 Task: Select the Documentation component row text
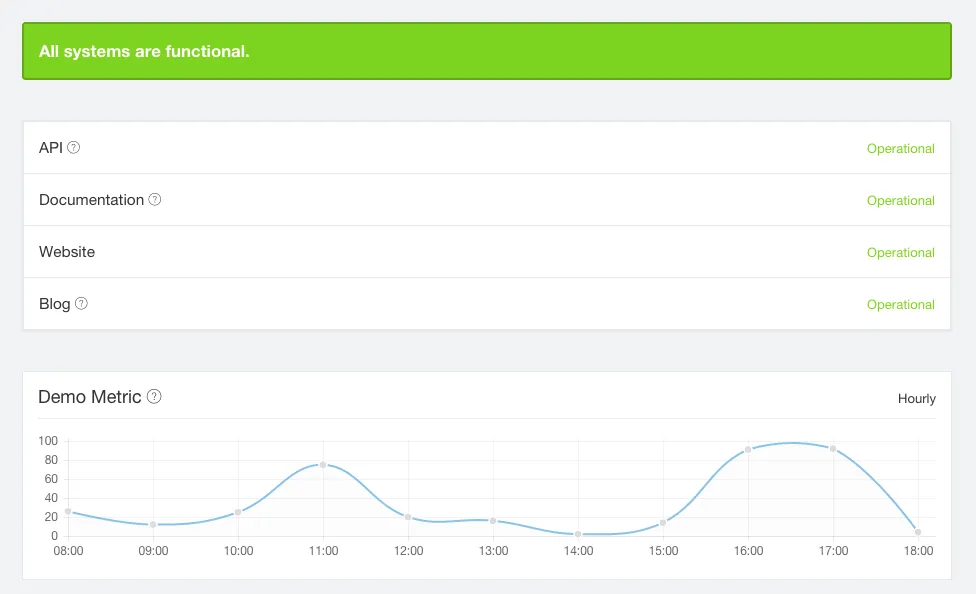click(x=91, y=200)
